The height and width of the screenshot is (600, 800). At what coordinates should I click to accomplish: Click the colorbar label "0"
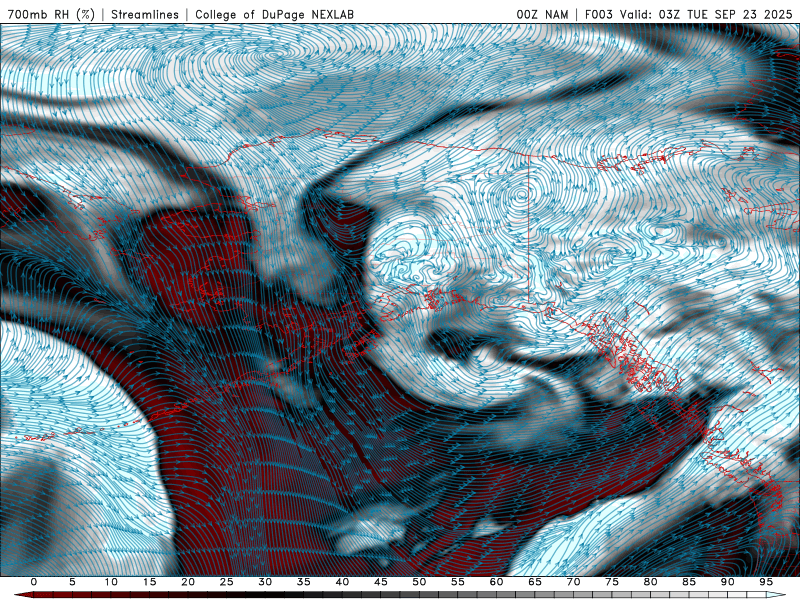[x=34, y=582]
